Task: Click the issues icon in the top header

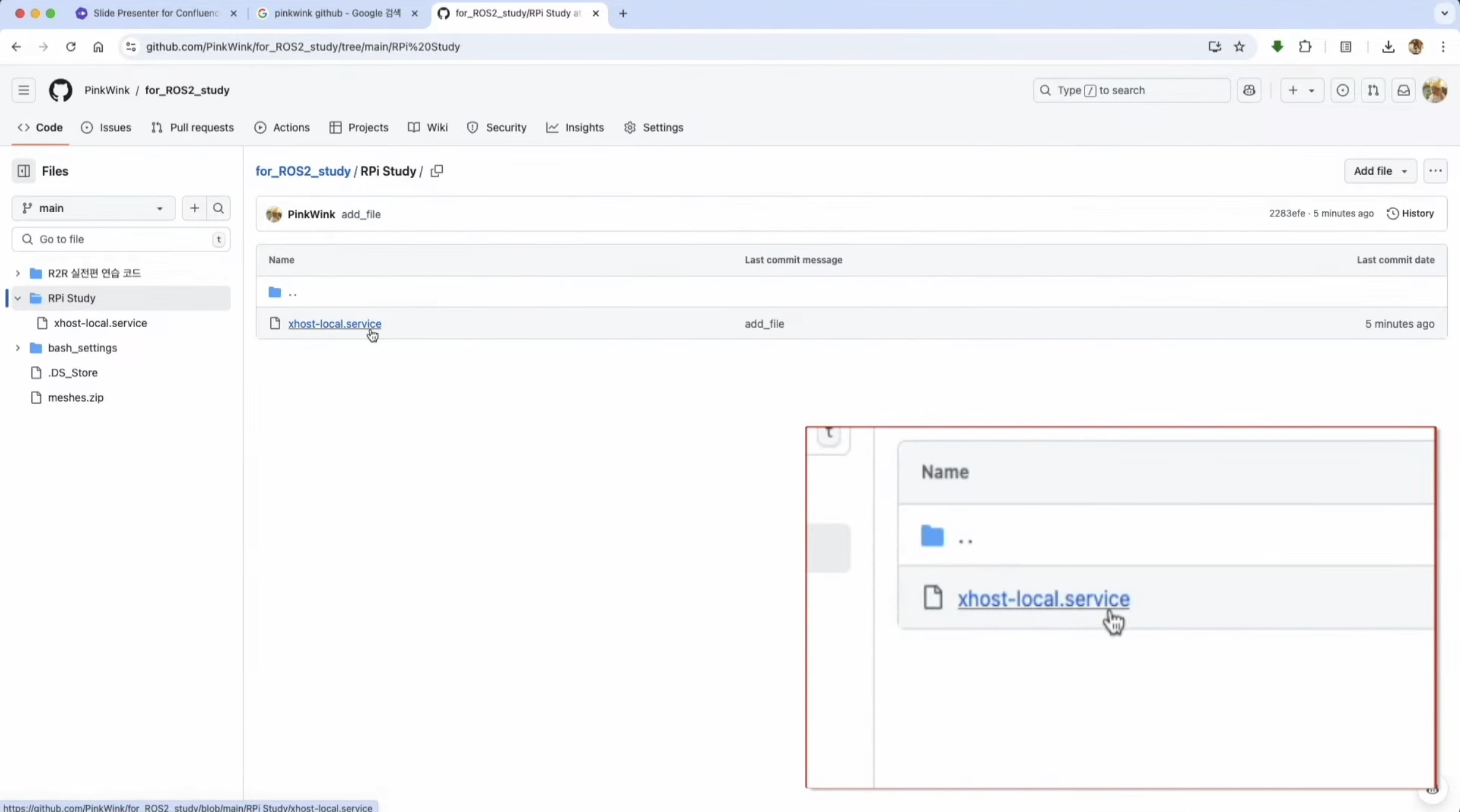Action: tap(1343, 90)
